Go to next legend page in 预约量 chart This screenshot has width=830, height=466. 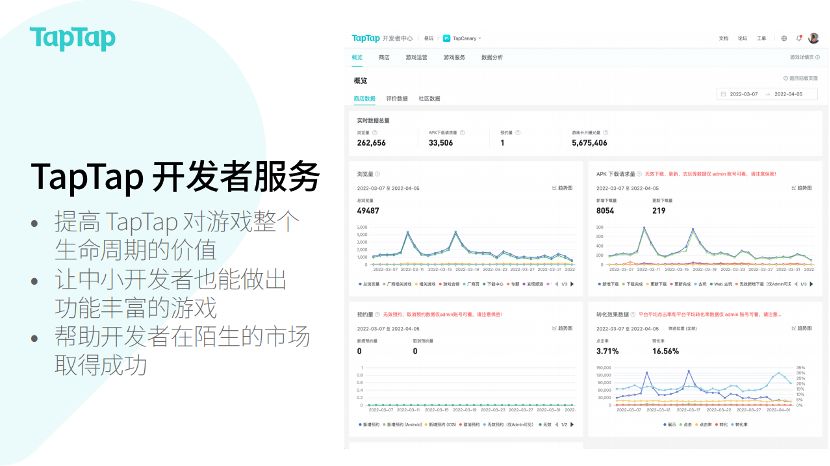[x=572, y=425]
